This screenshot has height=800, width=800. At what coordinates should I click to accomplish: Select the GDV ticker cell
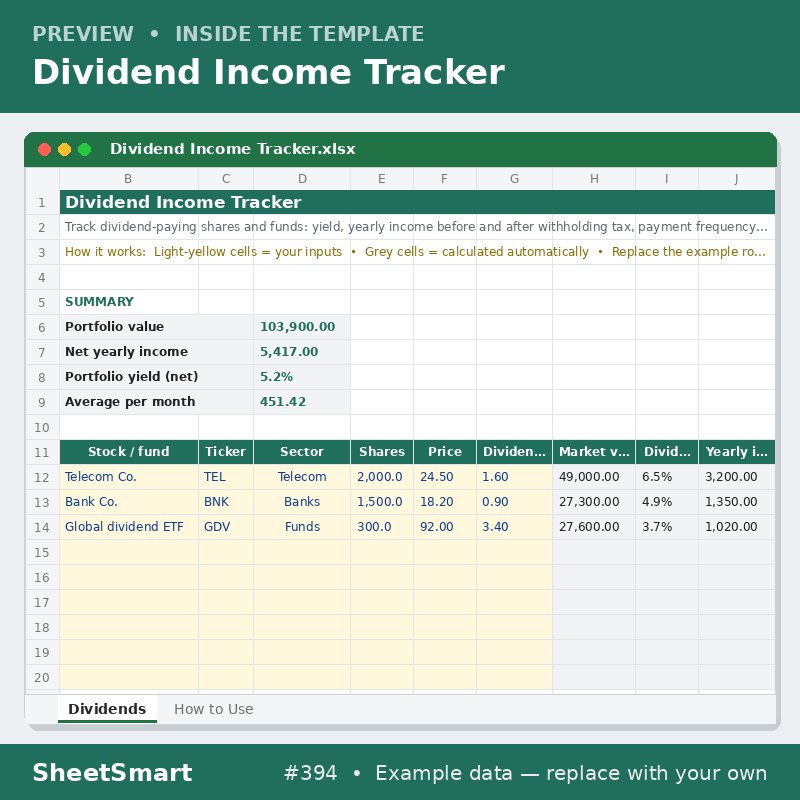tap(226, 527)
